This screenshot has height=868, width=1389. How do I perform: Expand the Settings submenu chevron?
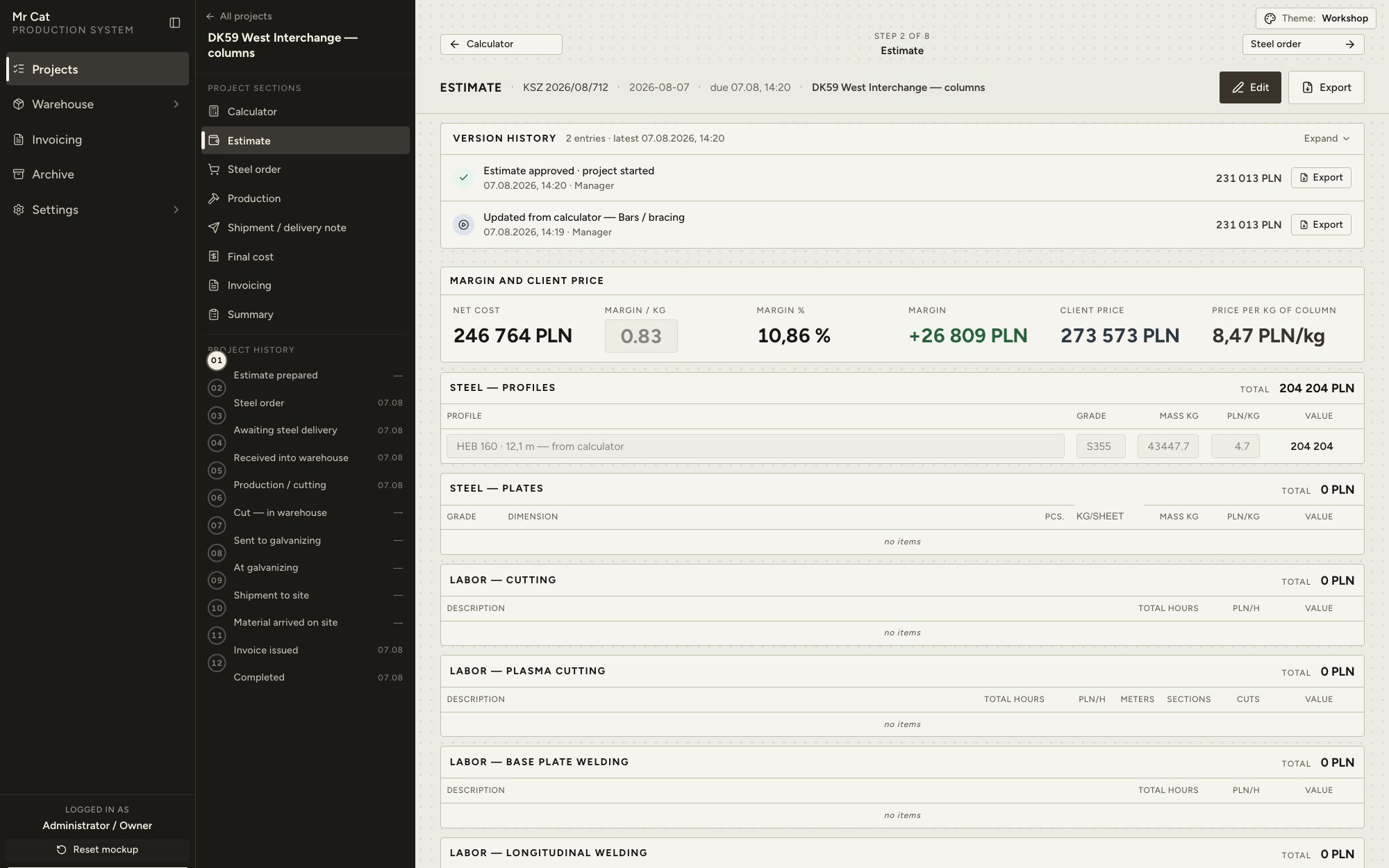click(176, 210)
